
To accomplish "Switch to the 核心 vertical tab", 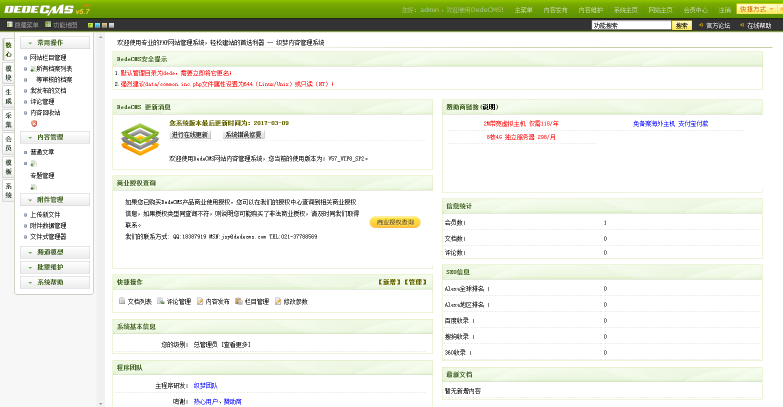I will coord(8,50).
